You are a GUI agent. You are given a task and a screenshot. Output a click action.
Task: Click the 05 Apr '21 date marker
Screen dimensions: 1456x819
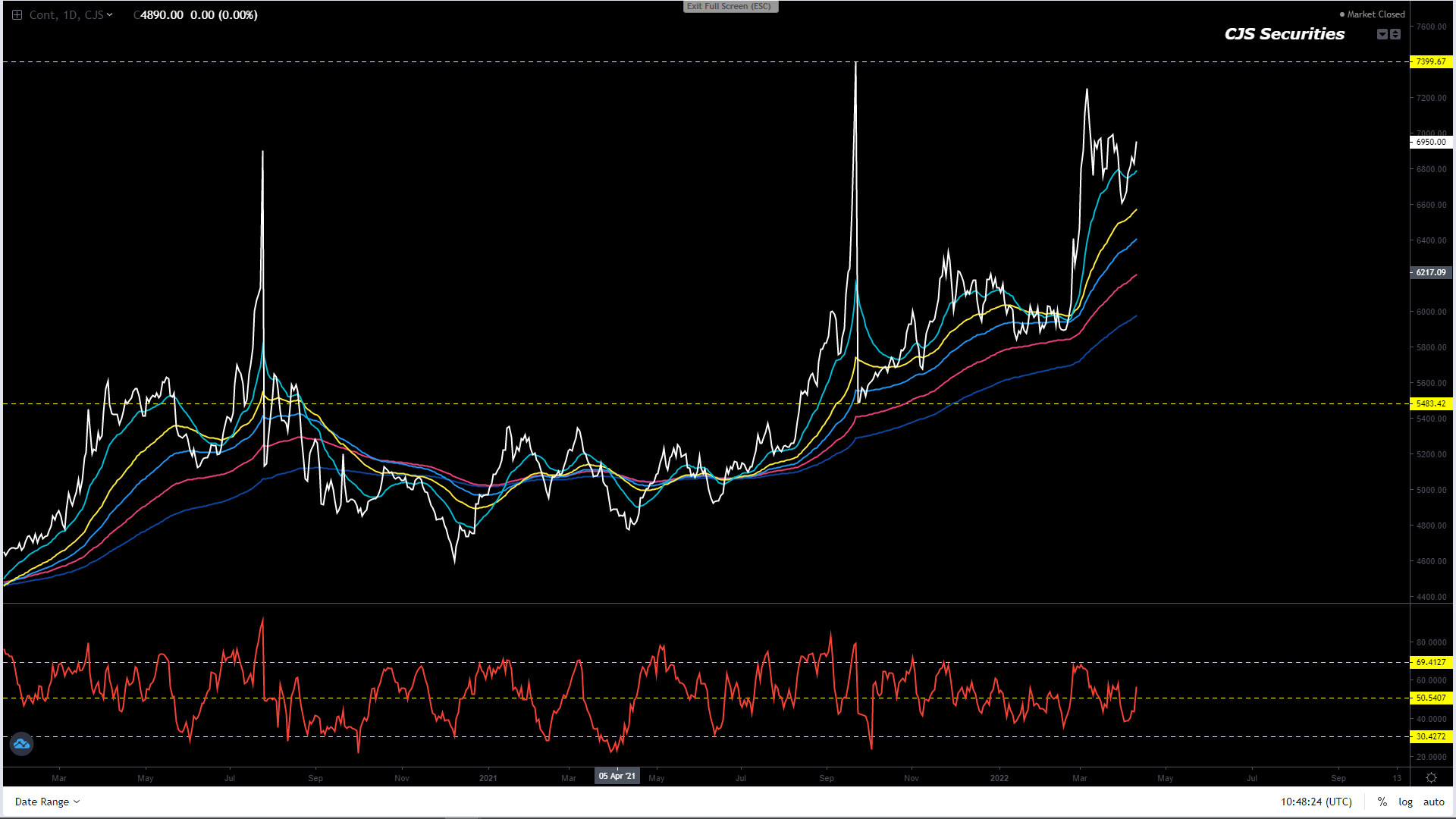617,776
